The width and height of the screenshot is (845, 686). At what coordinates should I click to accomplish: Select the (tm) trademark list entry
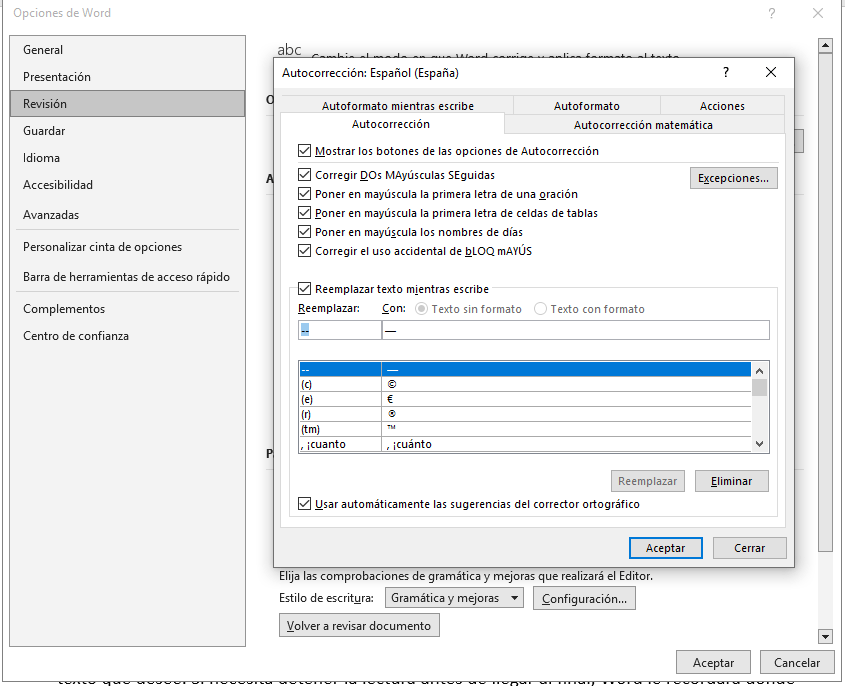point(525,429)
